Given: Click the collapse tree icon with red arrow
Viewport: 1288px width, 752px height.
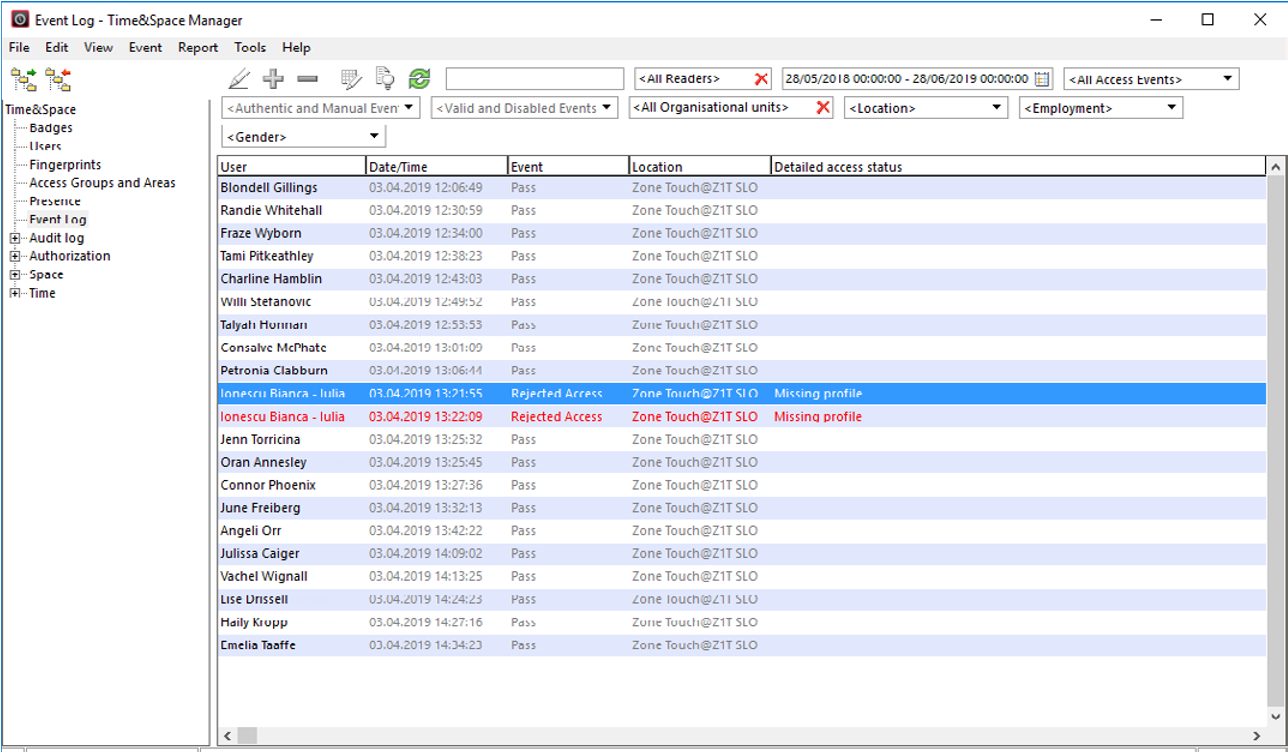Looking at the screenshot, I should (x=59, y=79).
